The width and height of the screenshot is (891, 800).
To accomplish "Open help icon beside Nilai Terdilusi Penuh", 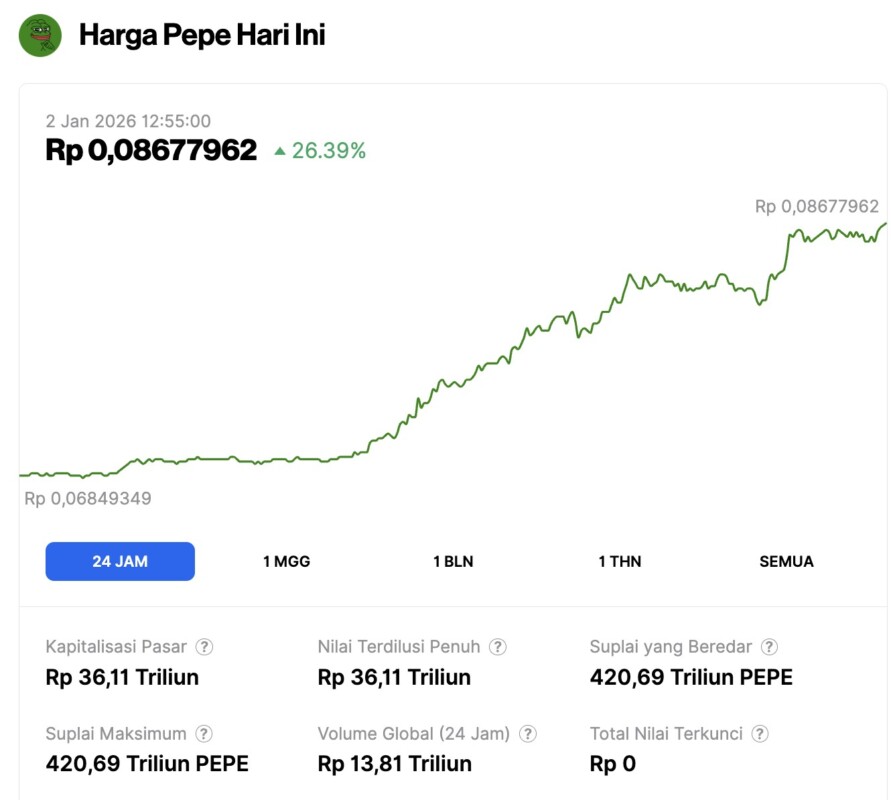I will pyautogui.click(x=497, y=647).
